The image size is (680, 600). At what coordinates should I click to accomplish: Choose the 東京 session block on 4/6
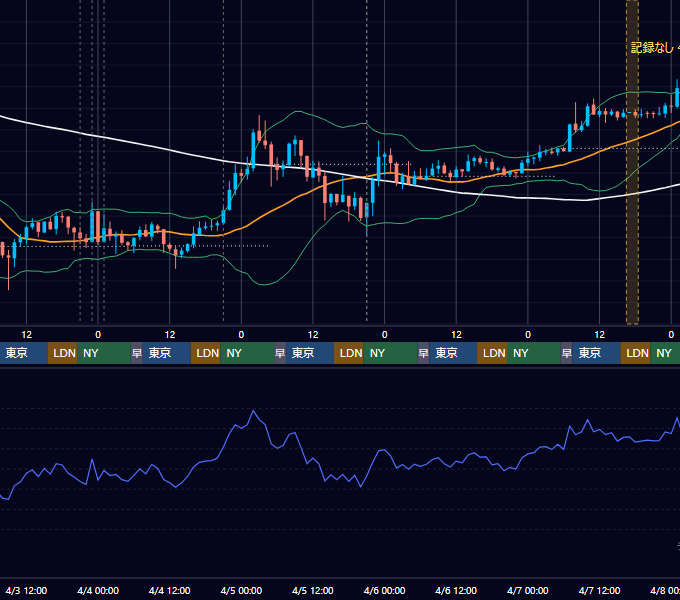coord(453,353)
